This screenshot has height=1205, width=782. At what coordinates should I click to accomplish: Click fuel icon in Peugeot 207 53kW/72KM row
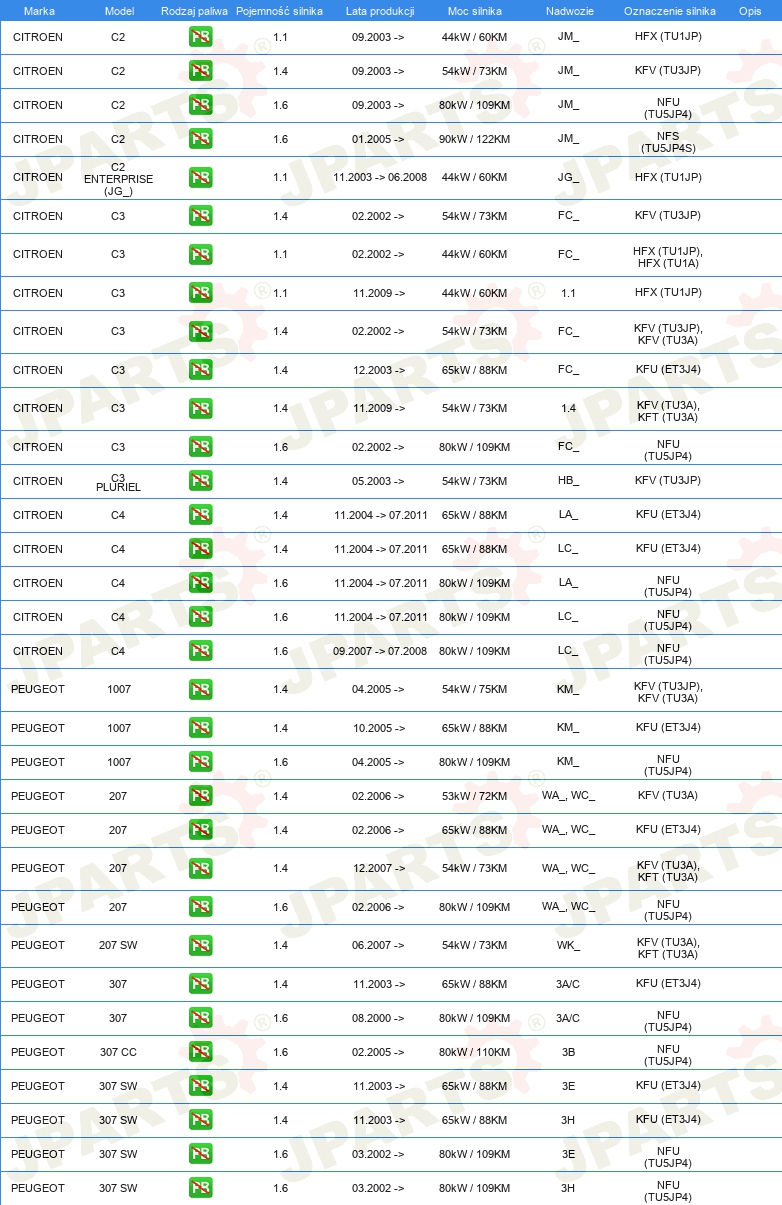coord(200,796)
